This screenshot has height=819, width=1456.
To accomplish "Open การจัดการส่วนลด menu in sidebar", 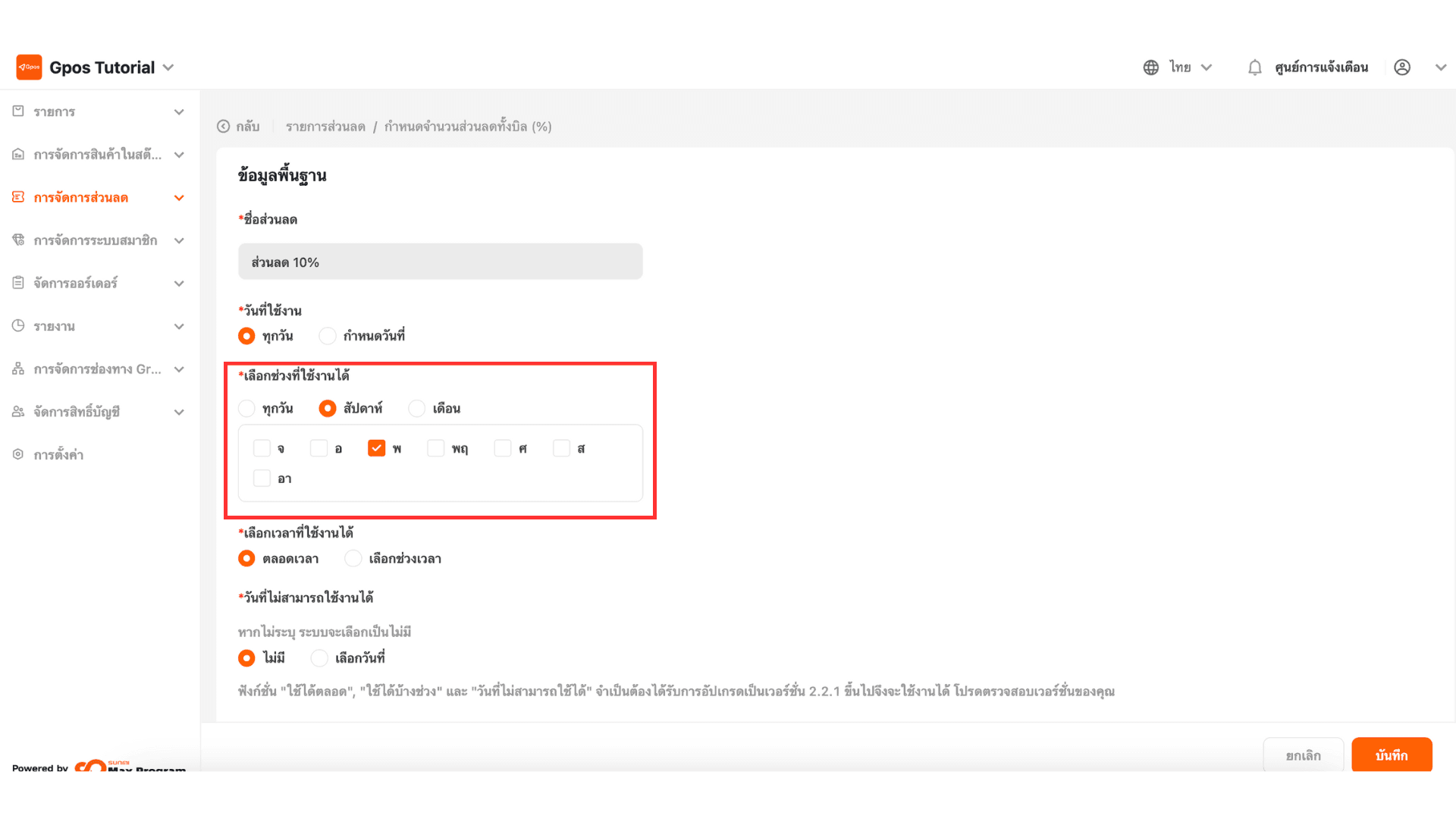I will pyautogui.click(x=81, y=197).
